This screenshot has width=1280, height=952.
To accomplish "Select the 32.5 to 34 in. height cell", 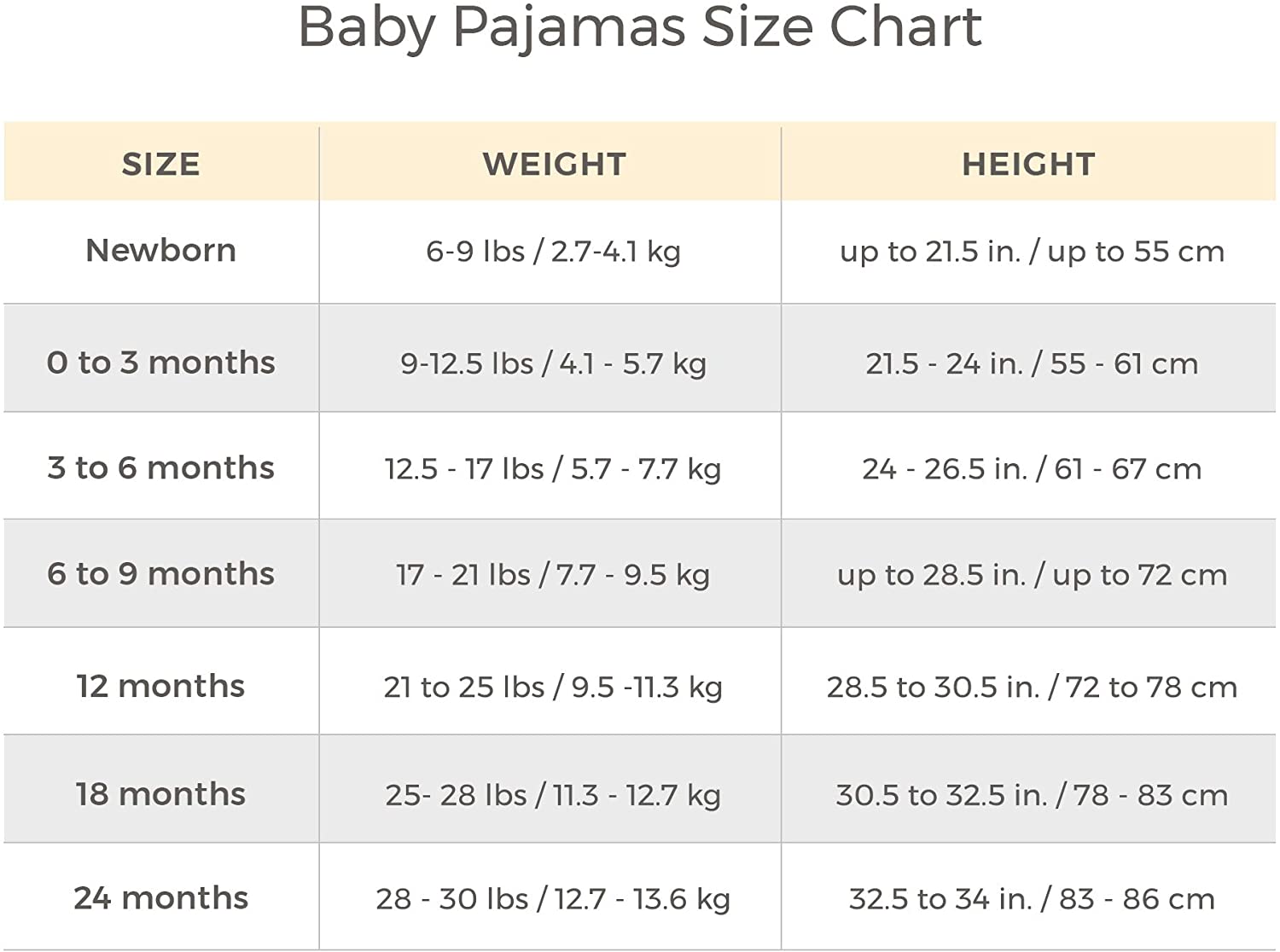I will pyautogui.click(x=1032, y=899).
